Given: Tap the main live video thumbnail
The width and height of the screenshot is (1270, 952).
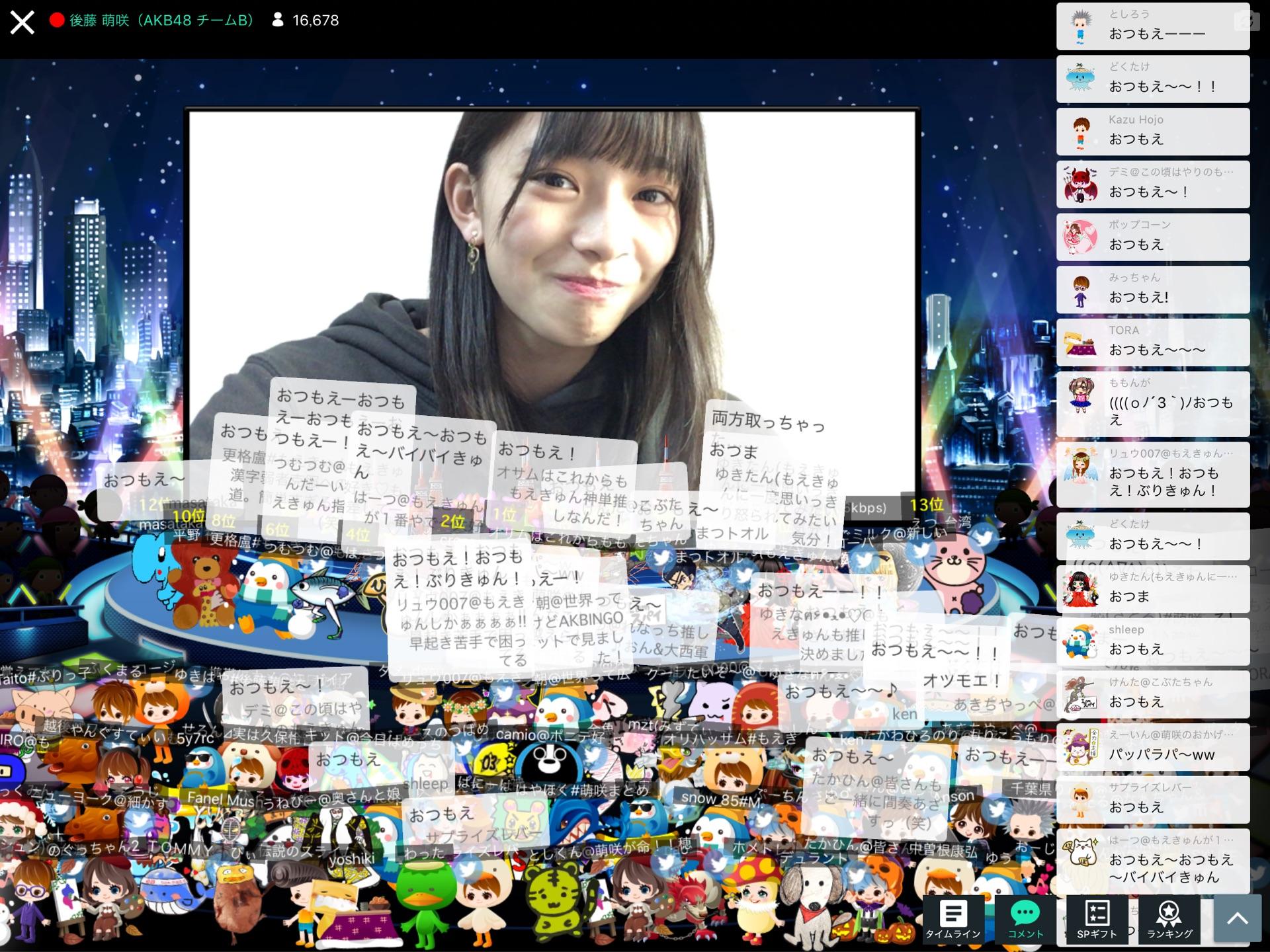Looking at the screenshot, I should pyautogui.click(x=552, y=264).
